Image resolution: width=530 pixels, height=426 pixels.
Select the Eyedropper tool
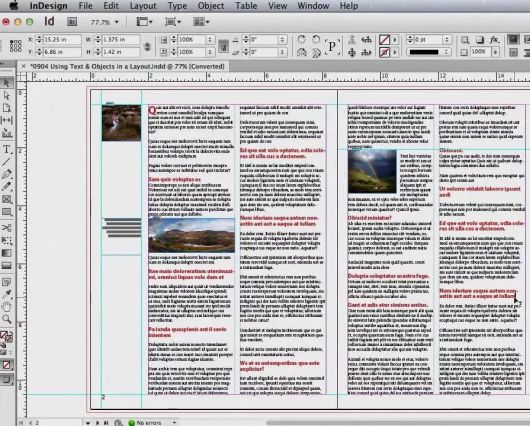pyautogui.click(x=7, y=294)
